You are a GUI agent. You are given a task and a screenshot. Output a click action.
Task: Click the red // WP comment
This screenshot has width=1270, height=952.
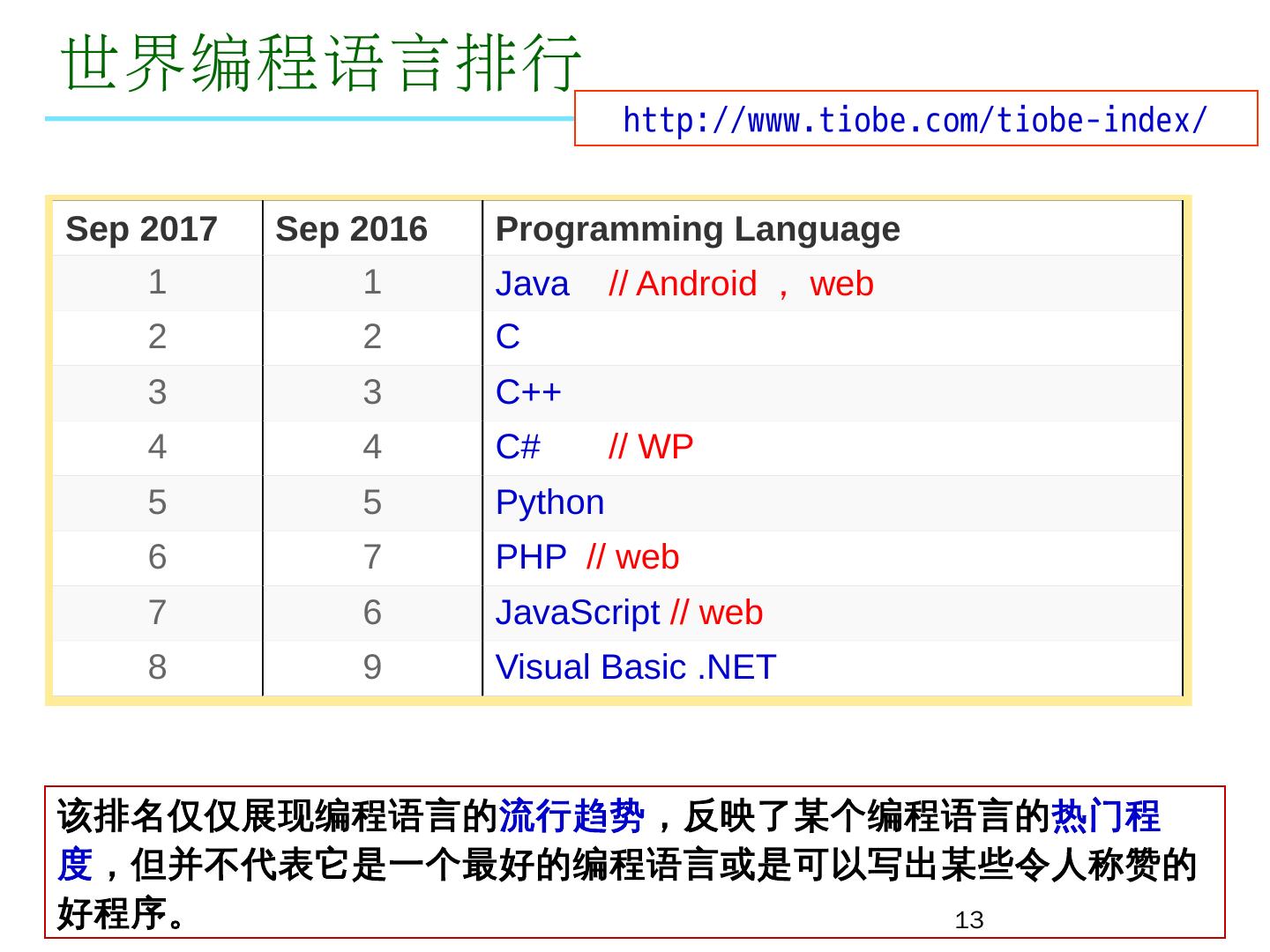pyautogui.click(x=651, y=447)
